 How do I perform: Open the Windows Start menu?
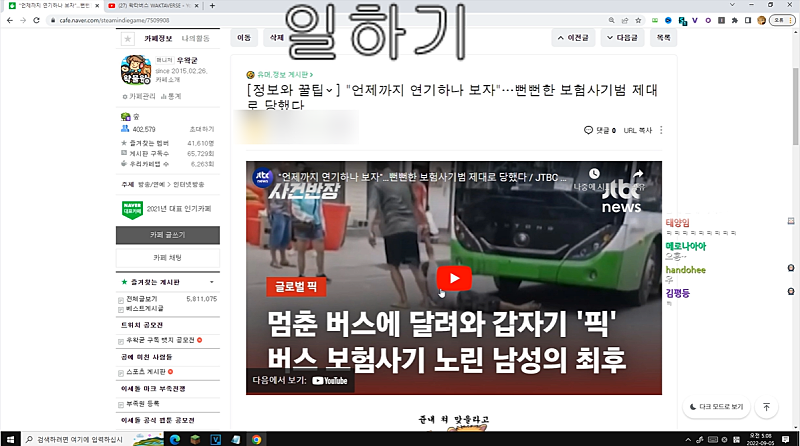(x=10, y=439)
